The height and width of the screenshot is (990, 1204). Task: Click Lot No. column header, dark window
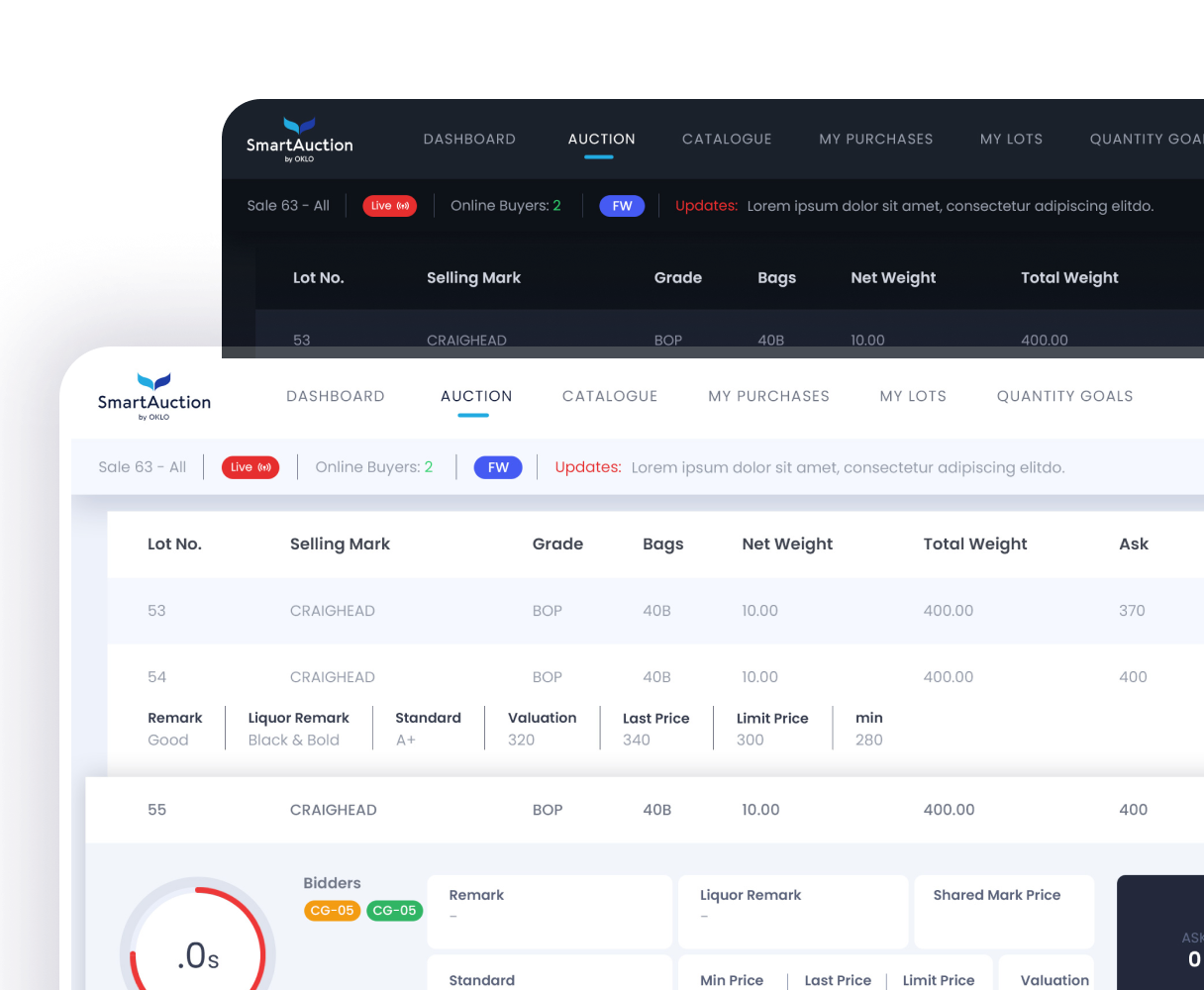pos(319,278)
